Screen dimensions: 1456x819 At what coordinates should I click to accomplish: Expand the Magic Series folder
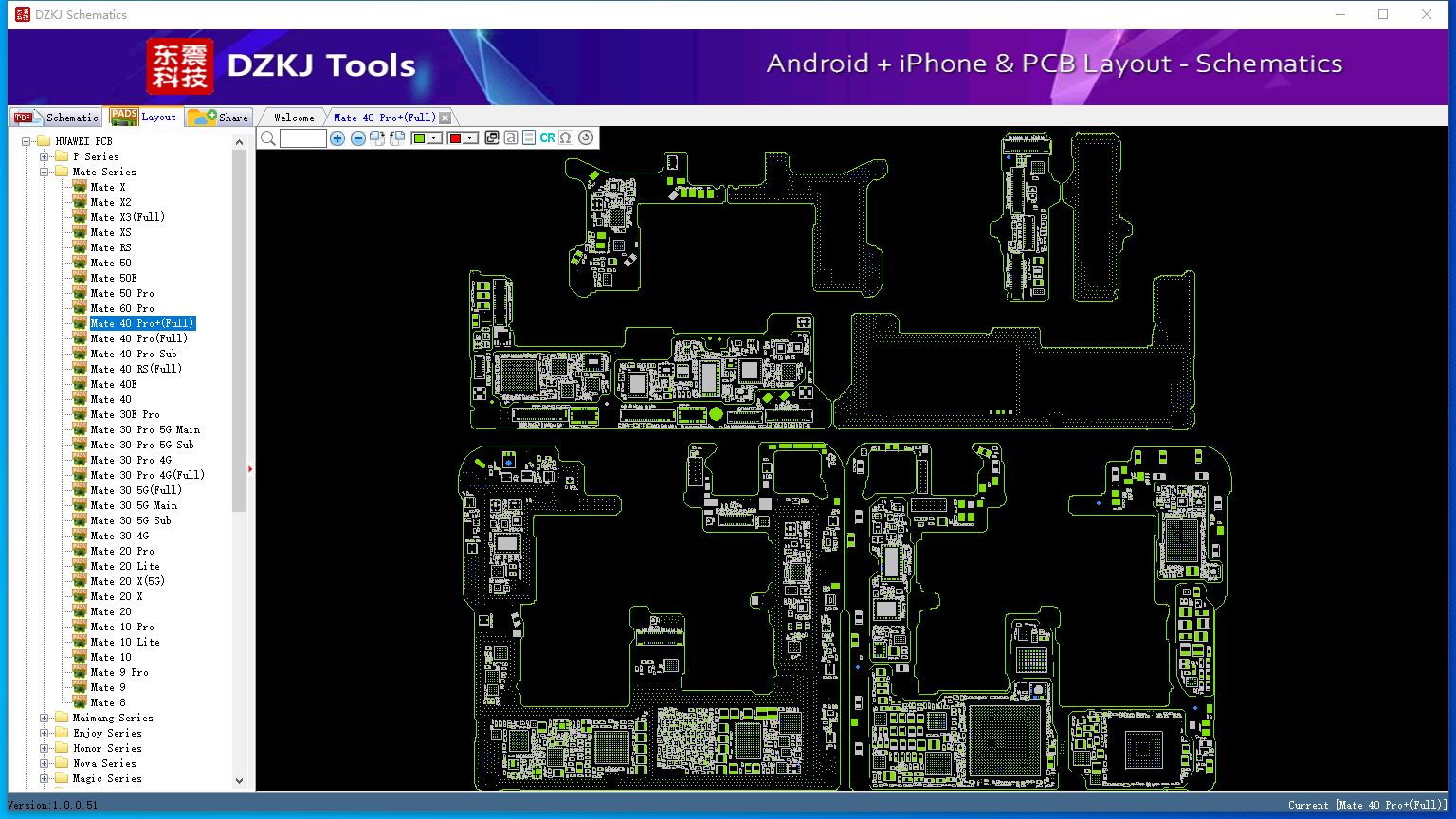point(45,778)
